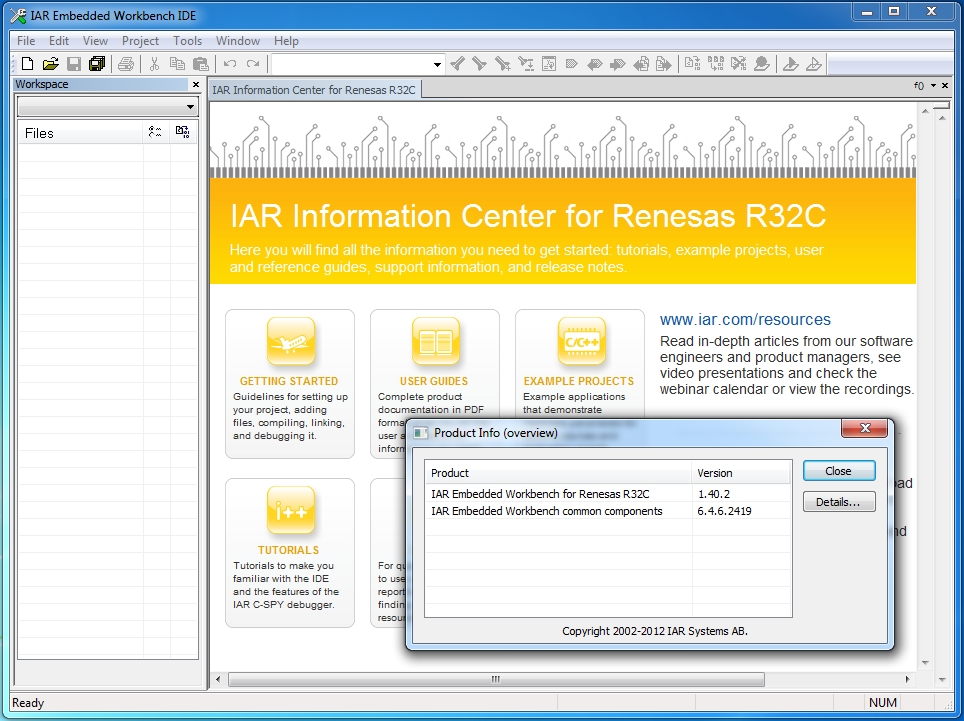This screenshot has width=964, height=721.
Task: Click the New Document toolbar icon
Action: [27, 63]
